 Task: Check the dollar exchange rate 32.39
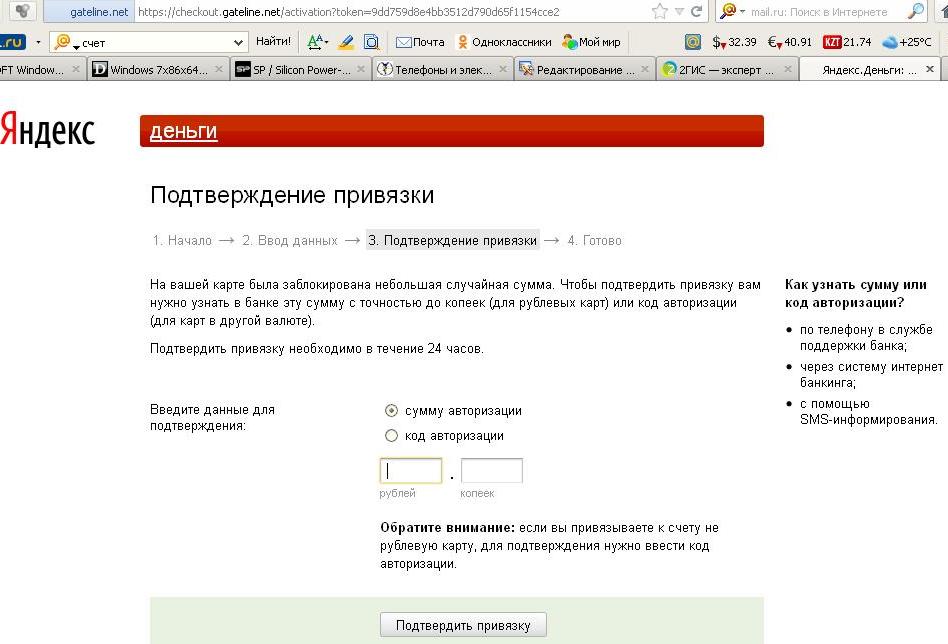pos(734,42)
